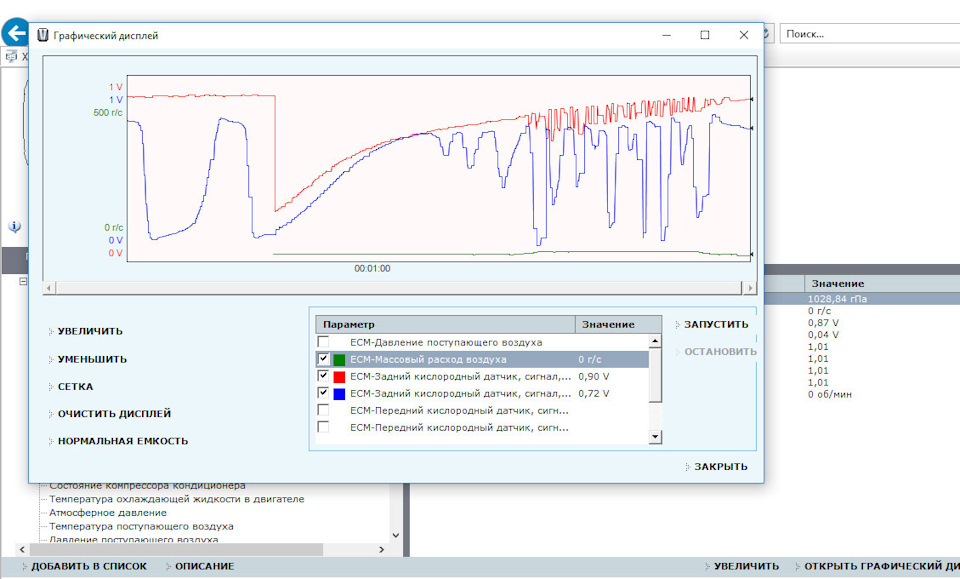Click ЗАКРЫТЬ to close the dialog

(721, 466)
